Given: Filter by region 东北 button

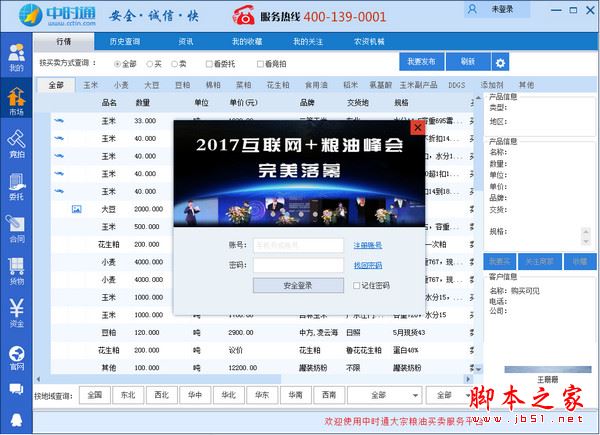Looking at the screenshot, I should [128, 395].
